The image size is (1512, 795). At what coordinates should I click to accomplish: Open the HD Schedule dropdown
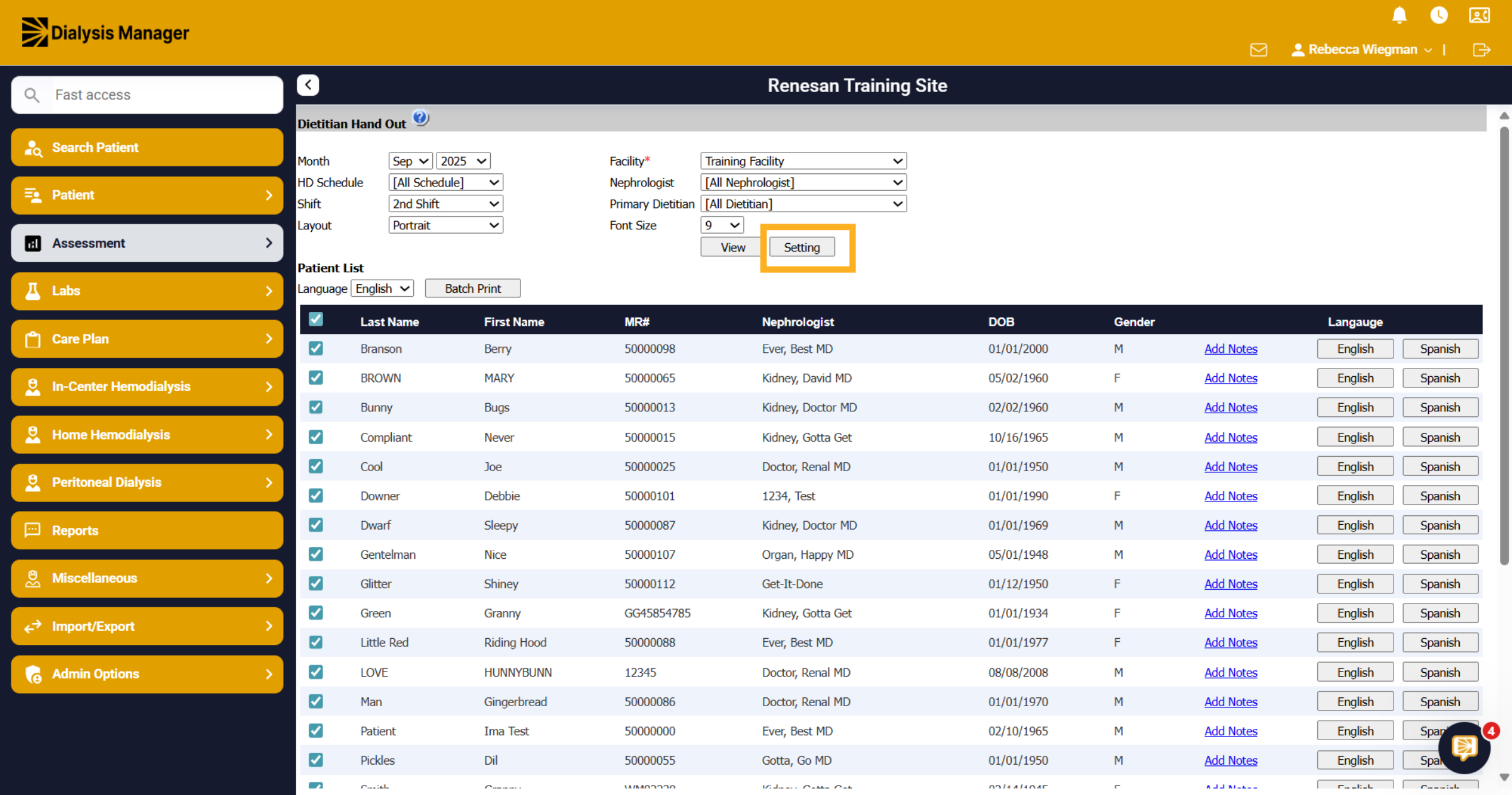click(445, 183)
